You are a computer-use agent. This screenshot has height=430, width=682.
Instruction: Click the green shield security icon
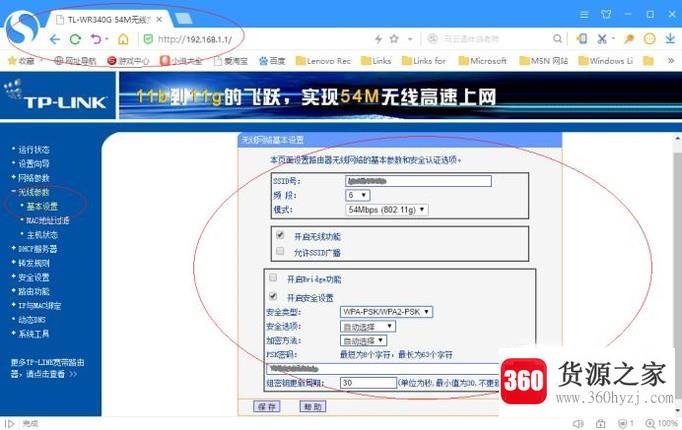148,40
